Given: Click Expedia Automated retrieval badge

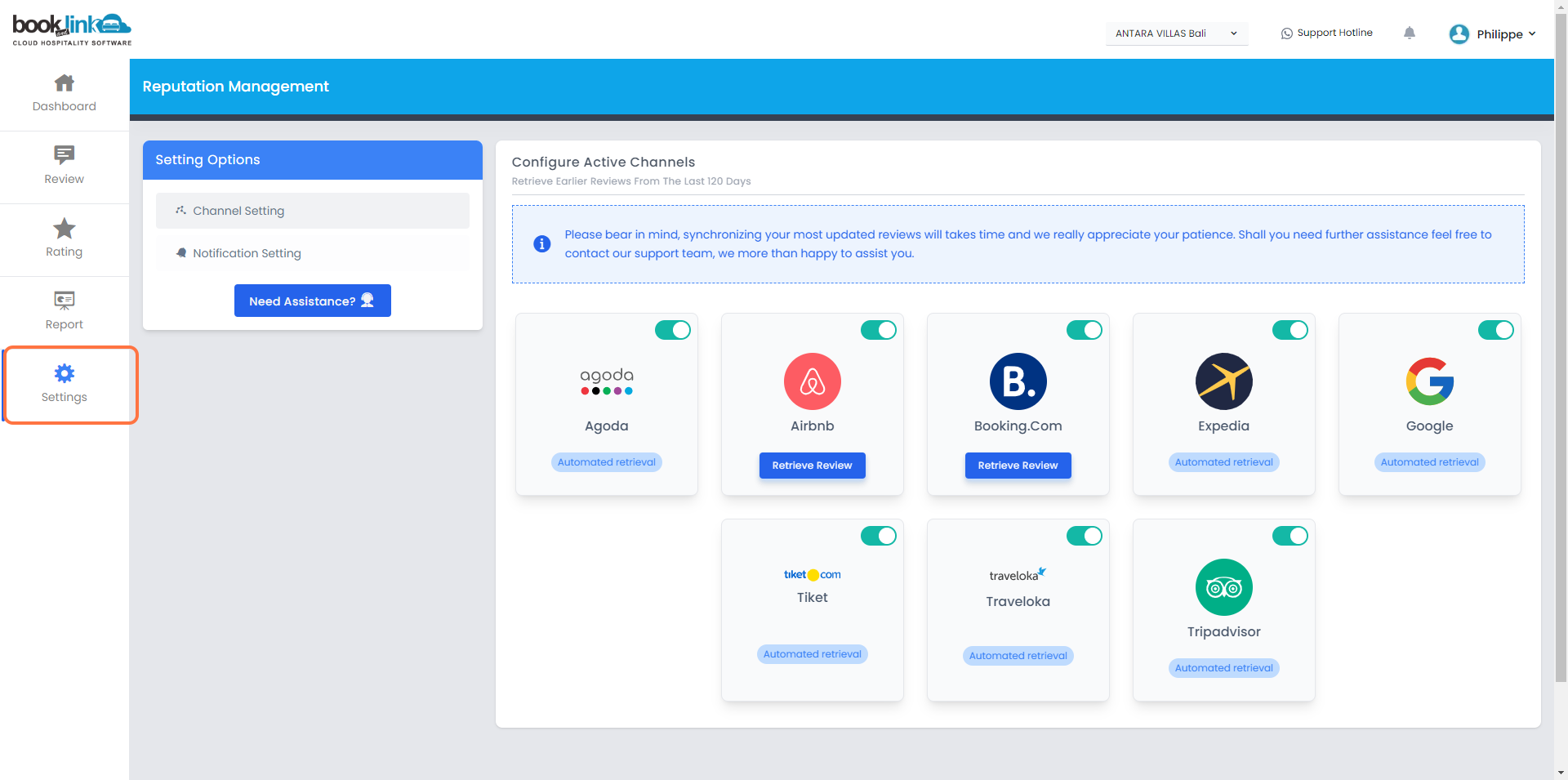Looking at the screenshot, I should pyautogui.click(x=1224, y=462).
